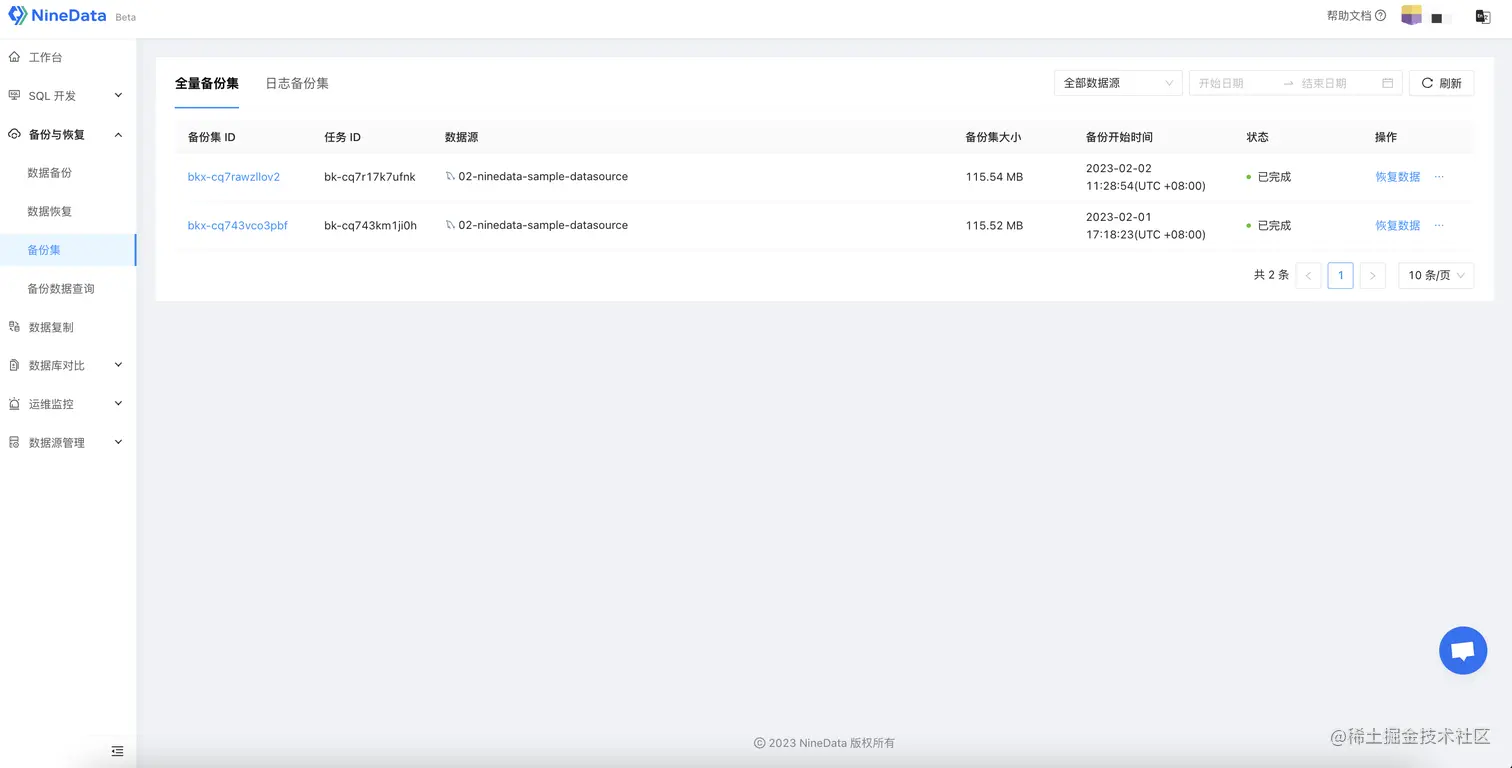Open more actions for bkx-cq743vco3pbf
This screenshot has width=1512, height=768.
[x=1439, y=226]
